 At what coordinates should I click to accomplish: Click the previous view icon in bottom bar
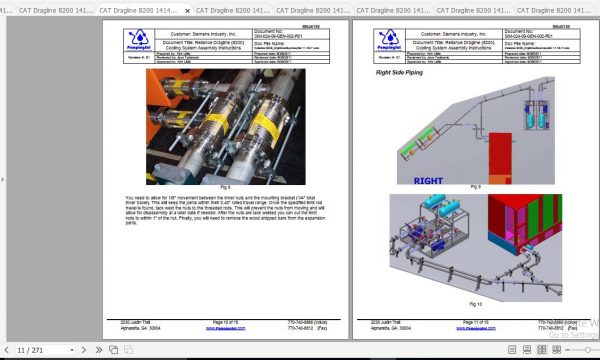click(114, 350)
